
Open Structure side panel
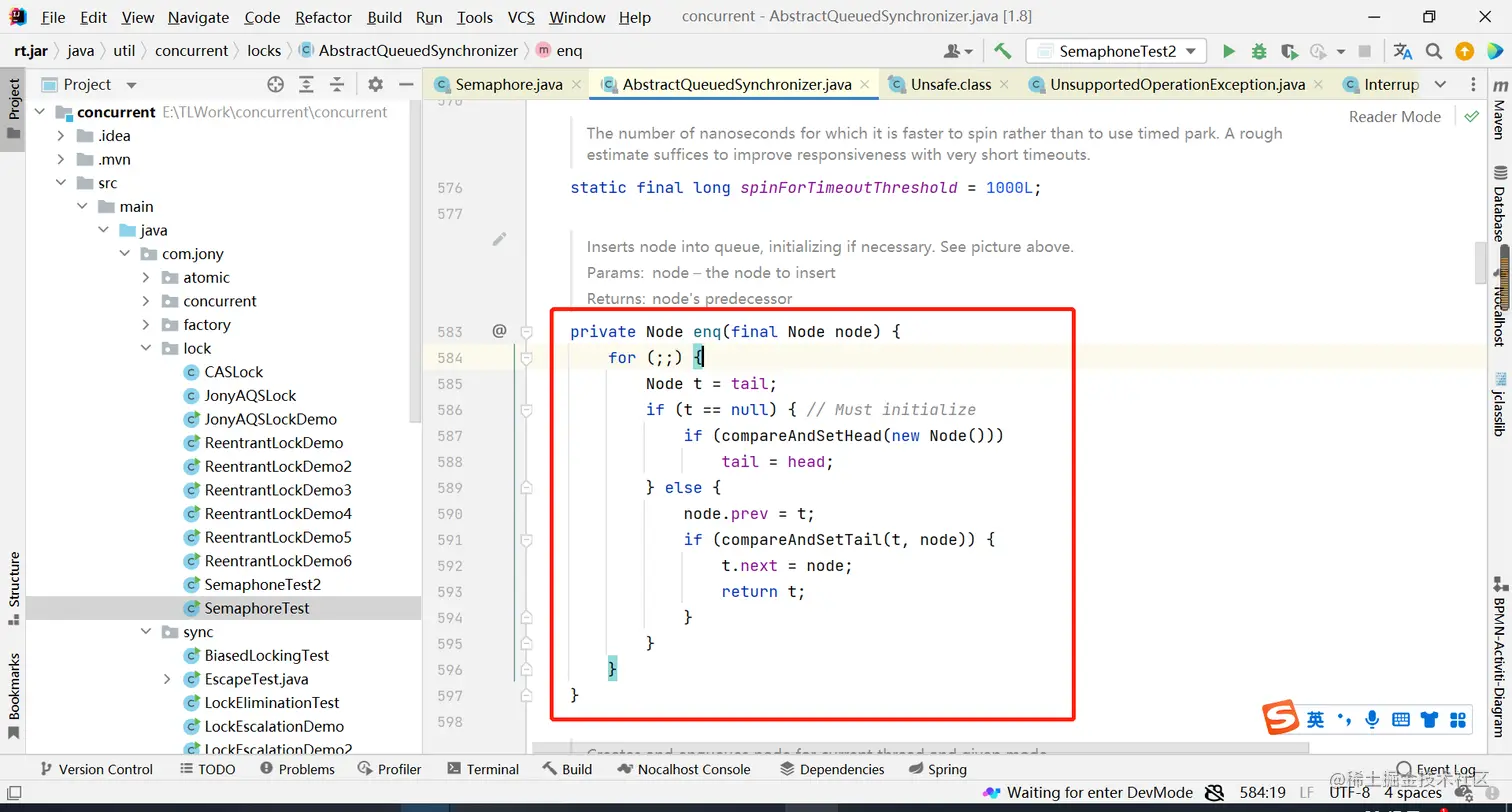pos(14,588)
